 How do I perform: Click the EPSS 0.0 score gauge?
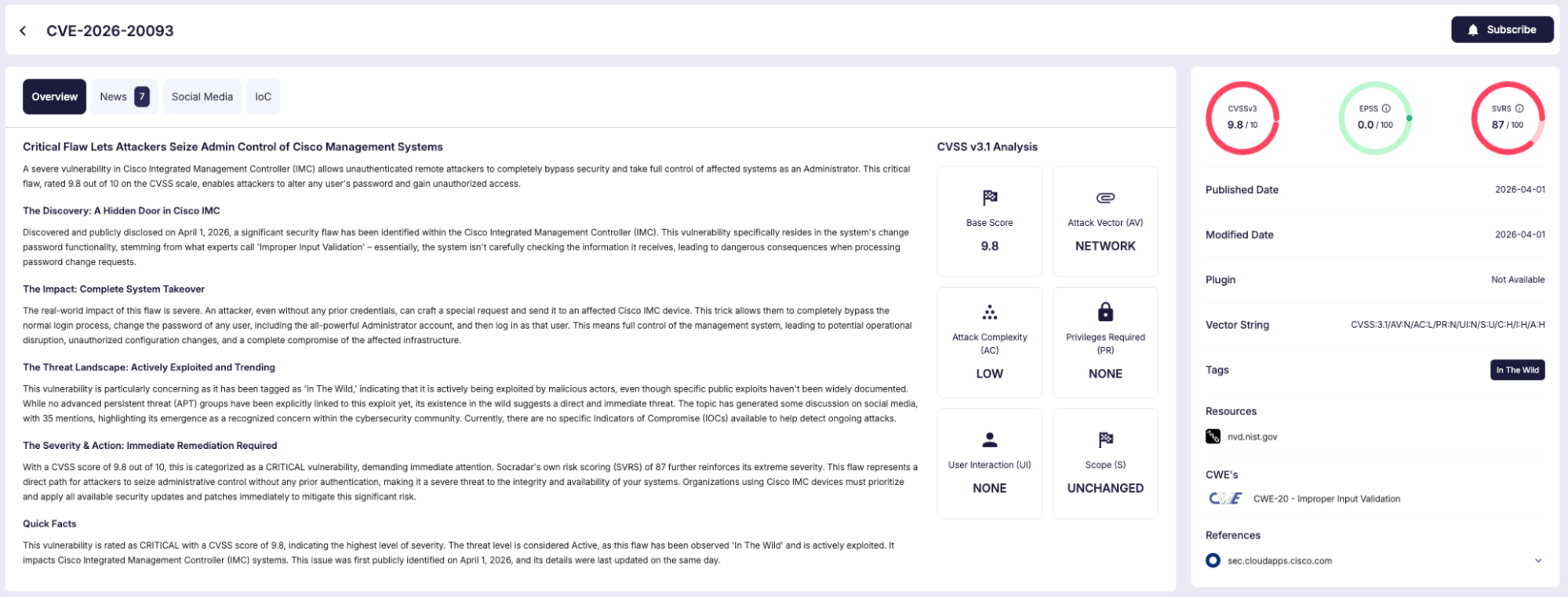pos(1375,118)
